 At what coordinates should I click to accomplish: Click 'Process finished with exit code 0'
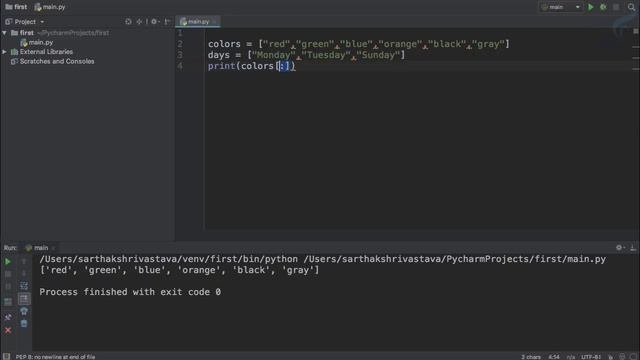[x=130, y=292]
